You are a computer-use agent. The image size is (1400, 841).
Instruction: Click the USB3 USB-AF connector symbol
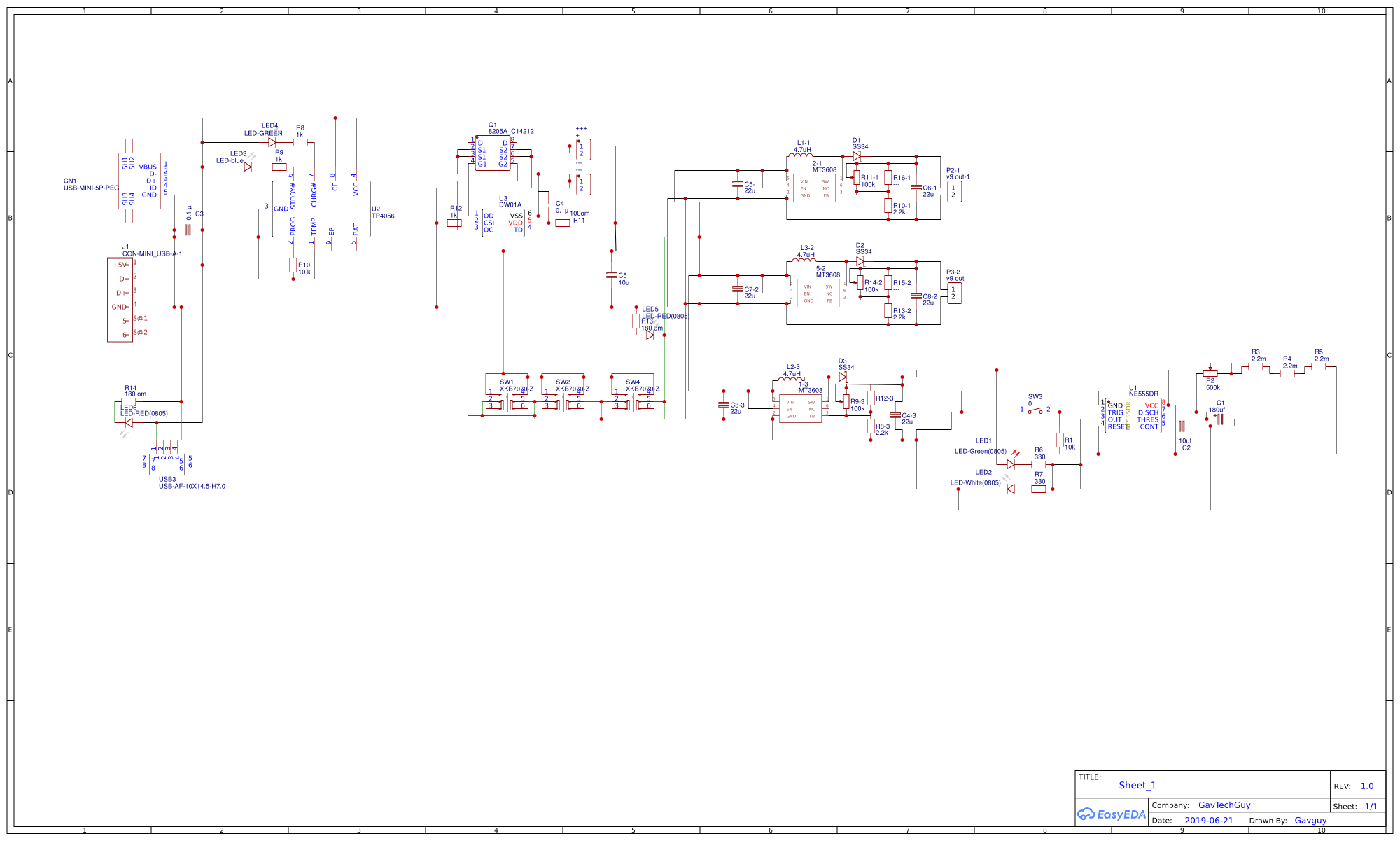pos(167,464)
